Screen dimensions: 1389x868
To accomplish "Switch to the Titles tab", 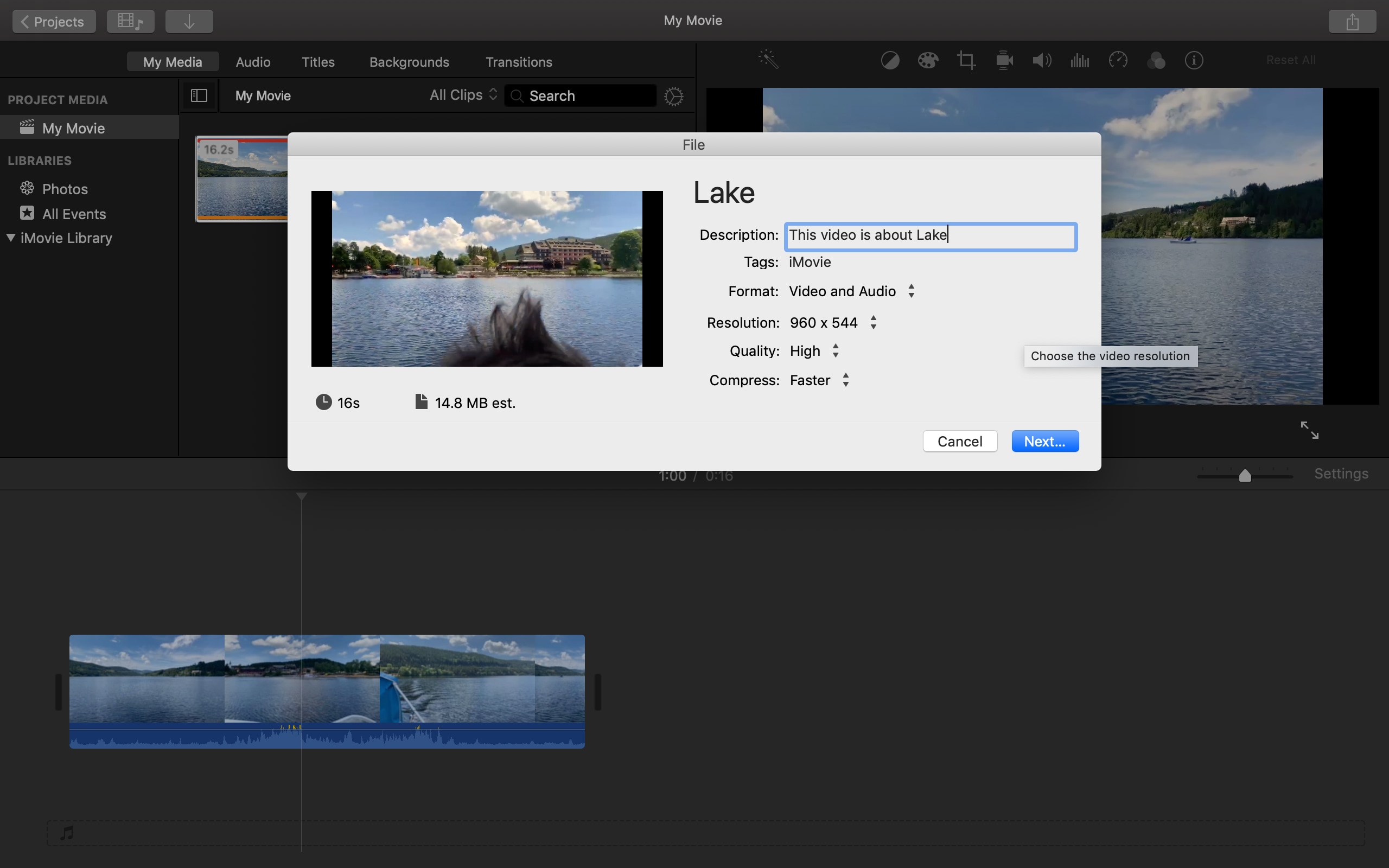I will click(318, 61).
